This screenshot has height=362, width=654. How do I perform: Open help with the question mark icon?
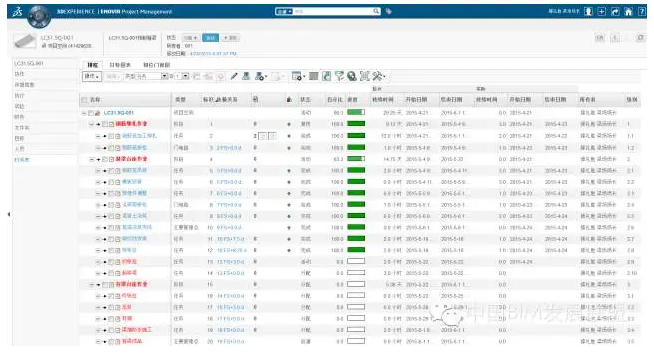(642, 12)
